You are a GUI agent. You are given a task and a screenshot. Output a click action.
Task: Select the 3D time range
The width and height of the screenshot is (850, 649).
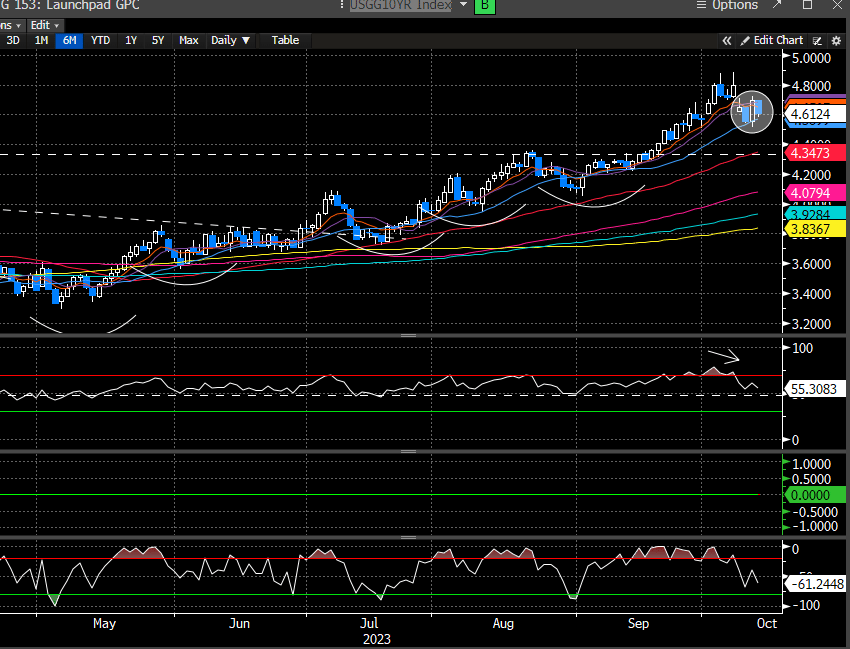(13, 40)
